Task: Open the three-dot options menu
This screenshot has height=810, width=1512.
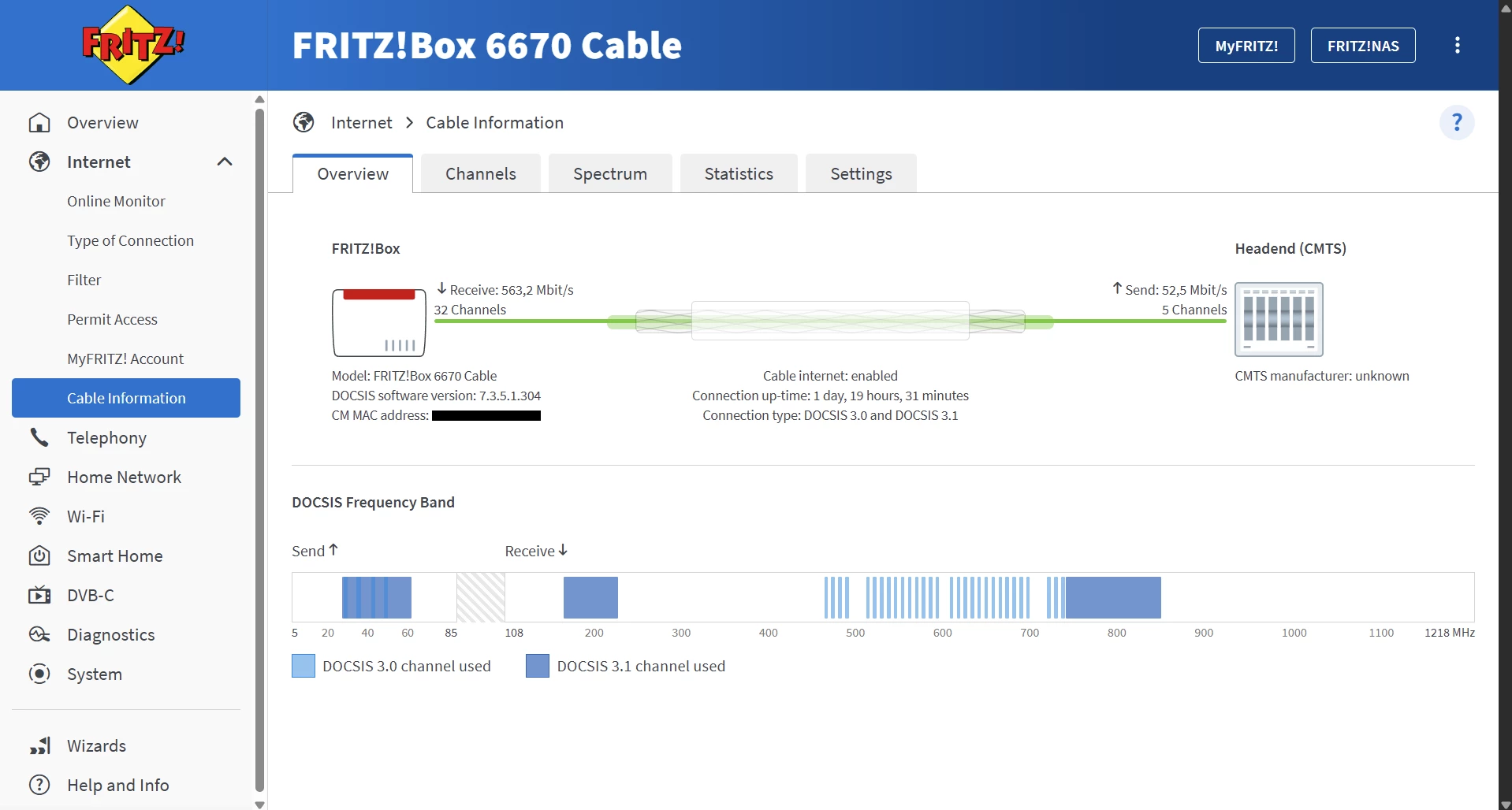Action: (x=1458, y=45)
